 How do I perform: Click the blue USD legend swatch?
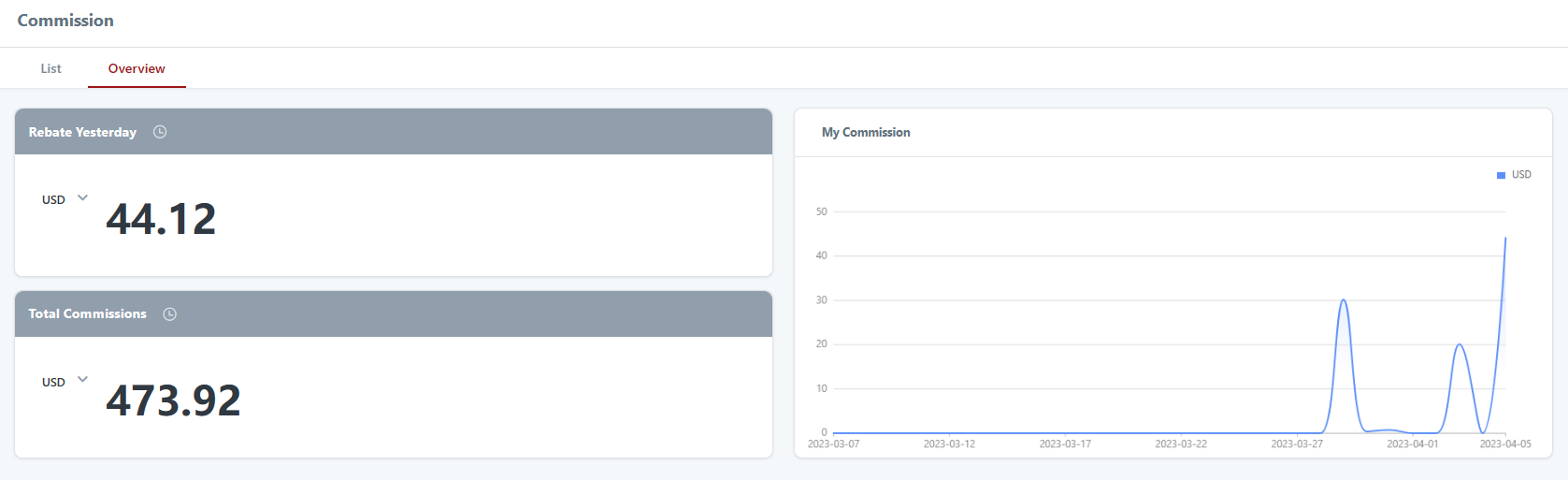pos(1501,175)
